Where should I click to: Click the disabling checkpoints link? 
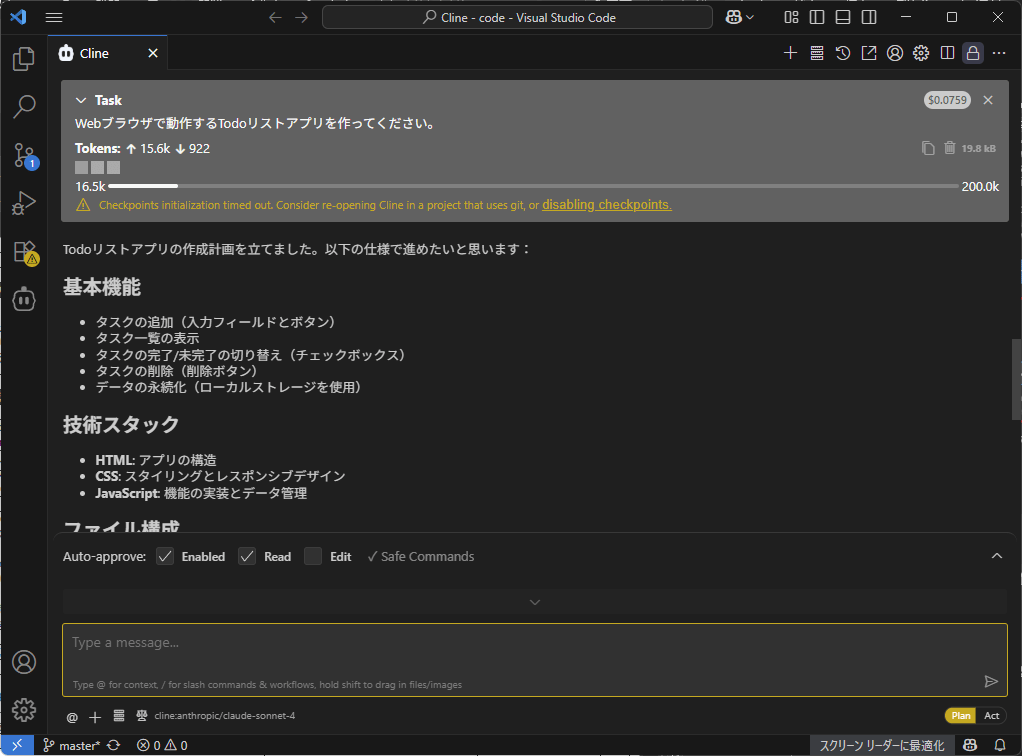pyautogui.click(x=606, y=205)
